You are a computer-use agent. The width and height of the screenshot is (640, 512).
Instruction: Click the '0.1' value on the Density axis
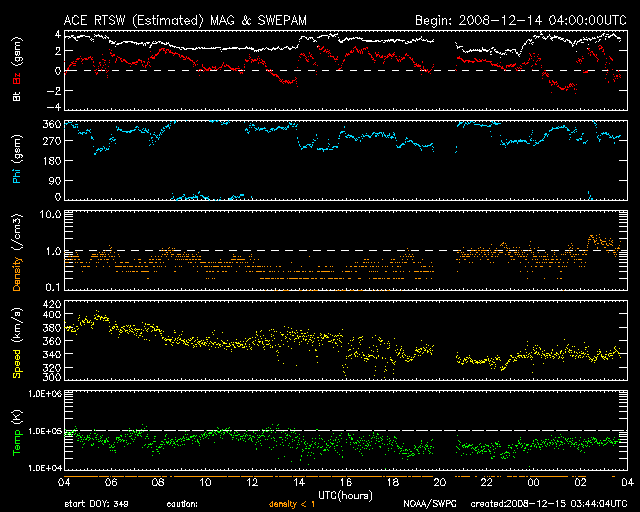53,287
